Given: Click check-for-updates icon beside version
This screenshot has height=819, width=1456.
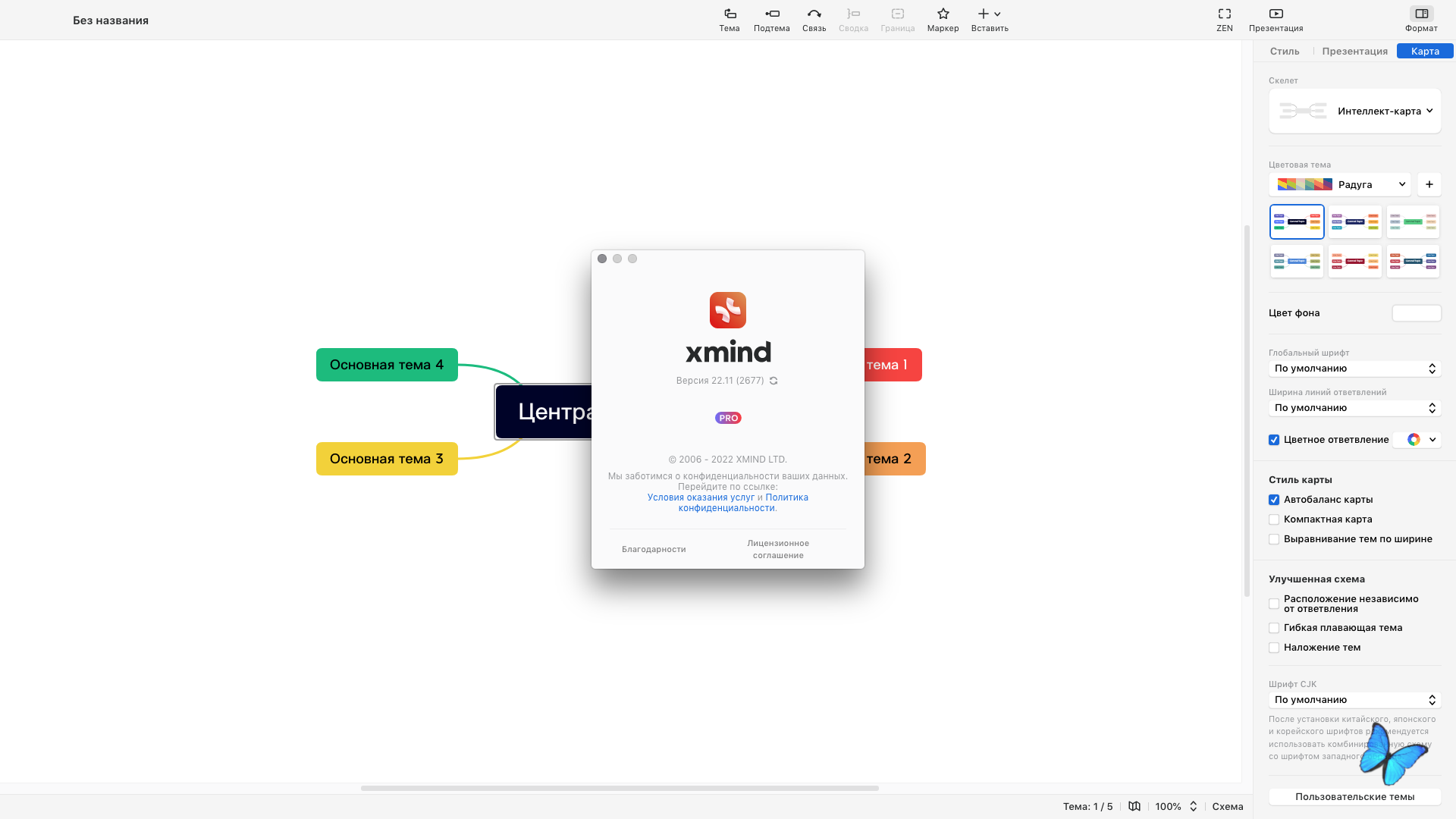Looking at the screenshot, I should click(x=773, y=381).
